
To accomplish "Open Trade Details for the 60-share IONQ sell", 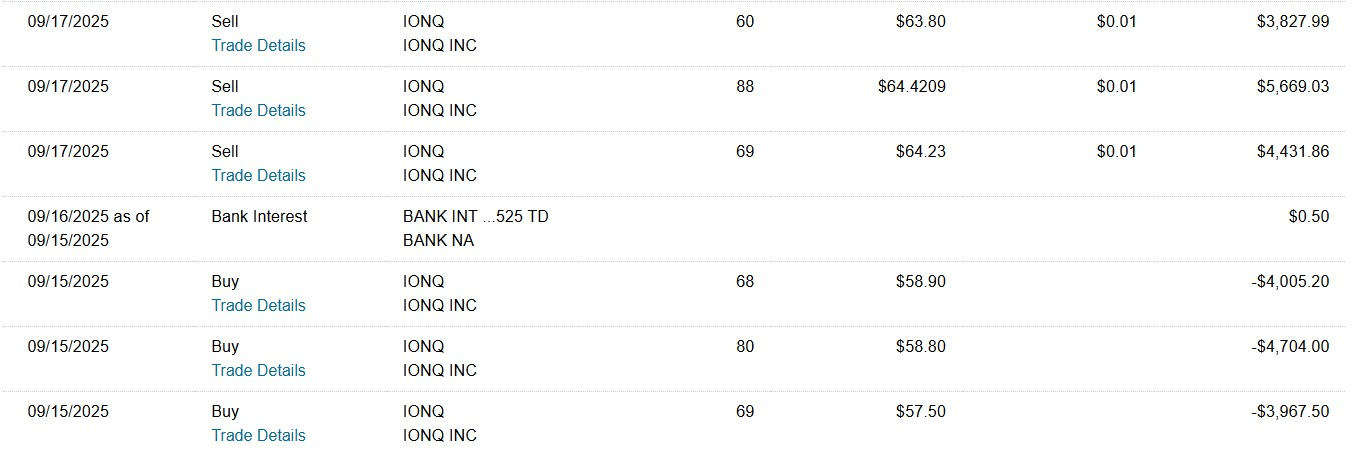I will (258, 45).
